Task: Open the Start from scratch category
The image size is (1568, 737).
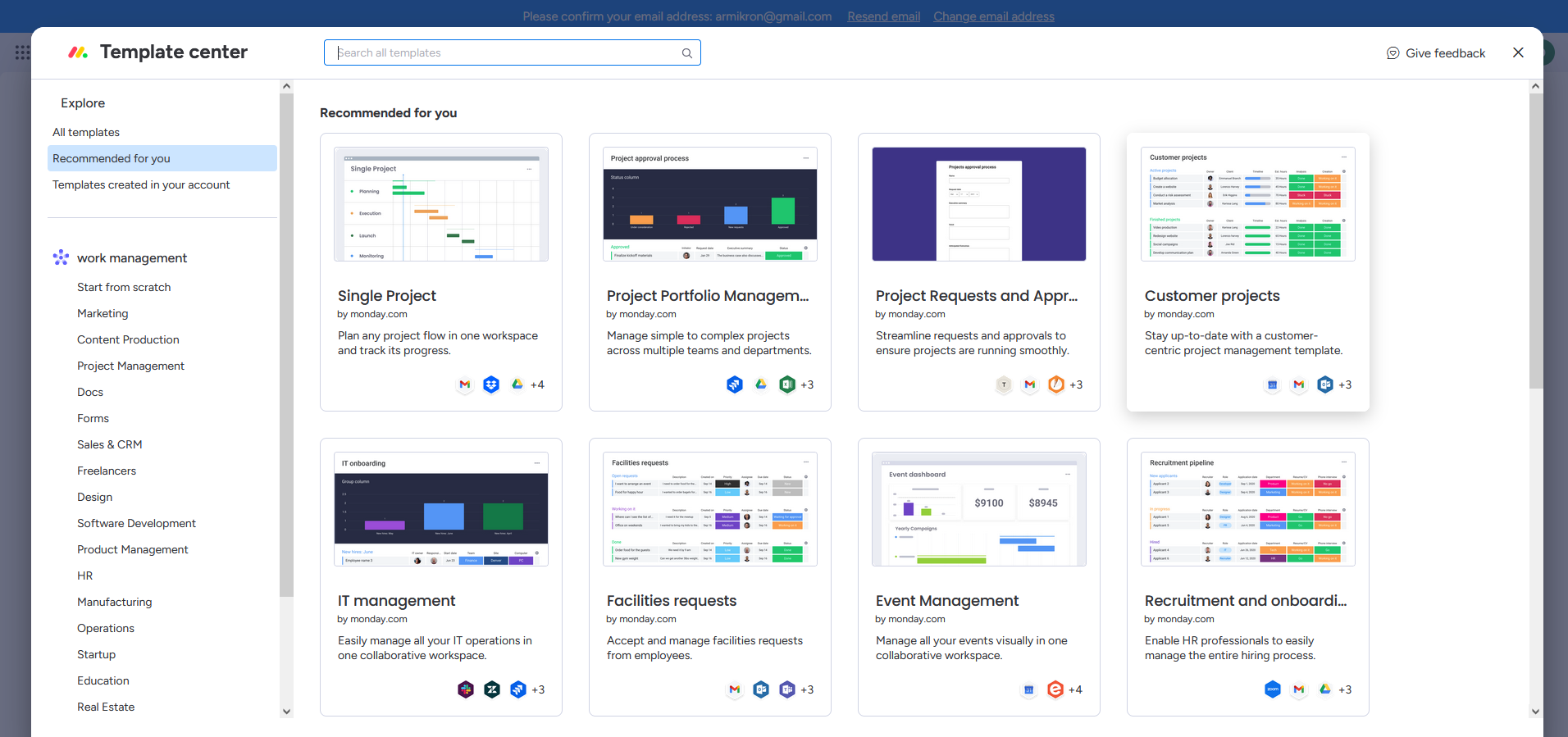Action: click(124, 287)
